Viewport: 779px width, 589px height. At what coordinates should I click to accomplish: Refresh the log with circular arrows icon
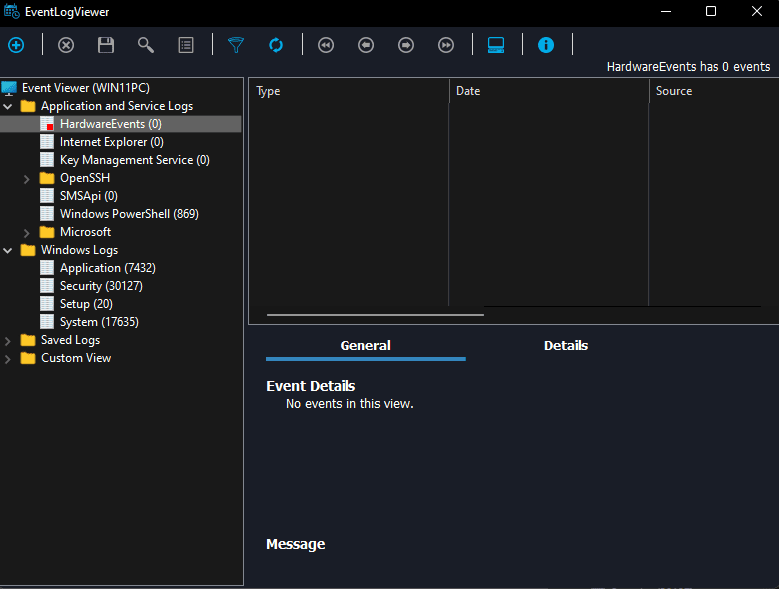click(276, 45)
